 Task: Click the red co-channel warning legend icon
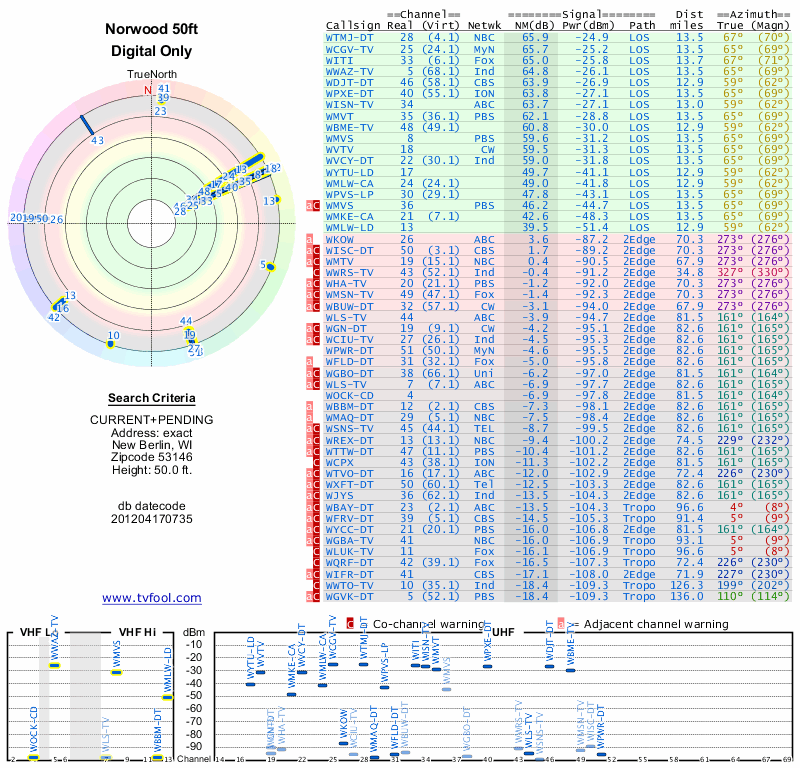pyautogui.click(x=350, y=624)
